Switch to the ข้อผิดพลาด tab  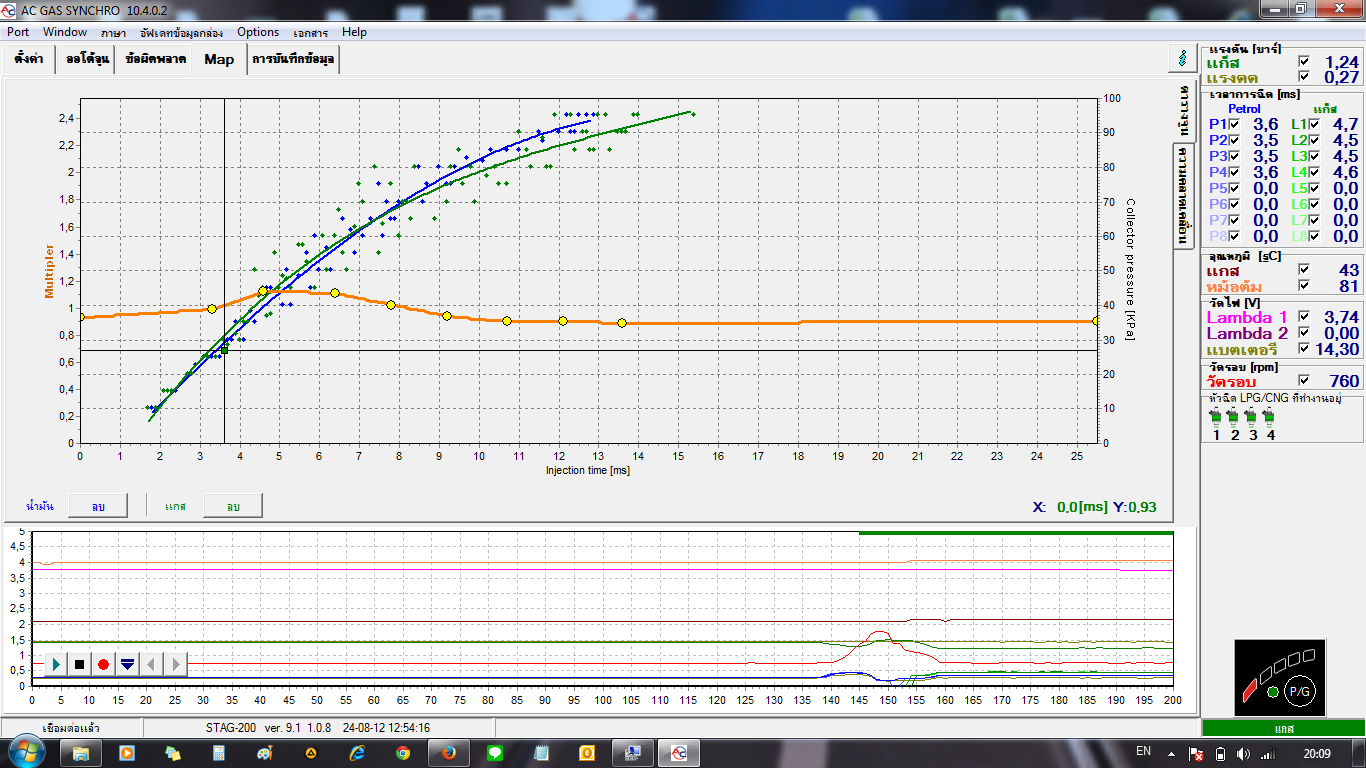coord(155,59)
